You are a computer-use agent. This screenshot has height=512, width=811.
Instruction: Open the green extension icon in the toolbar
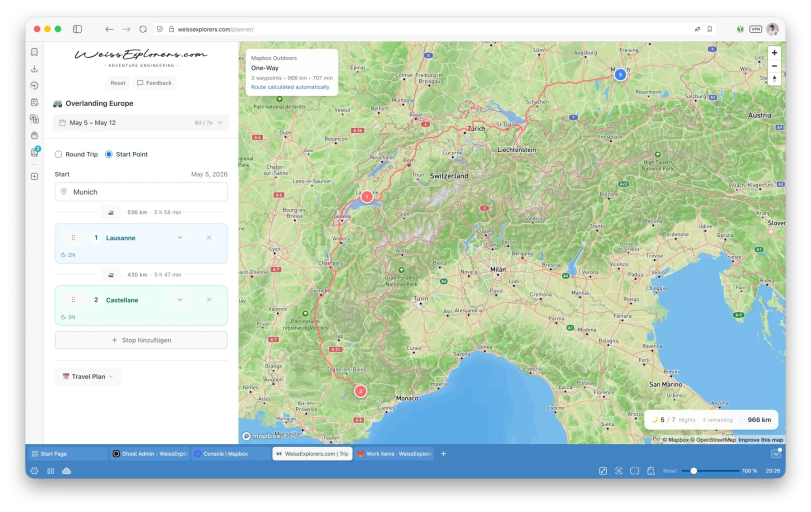click(x=740, y=29)
